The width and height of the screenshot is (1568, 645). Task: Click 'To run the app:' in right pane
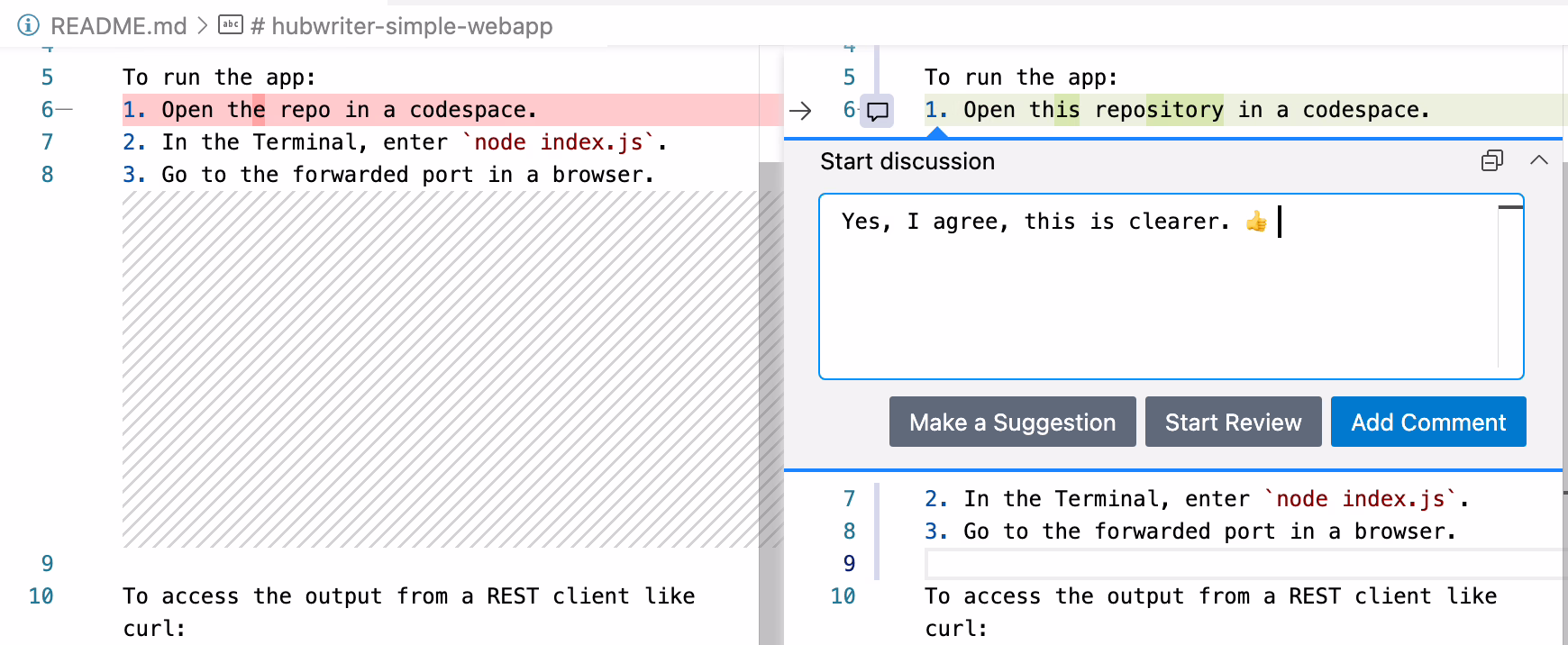[x=1022, y=77]
